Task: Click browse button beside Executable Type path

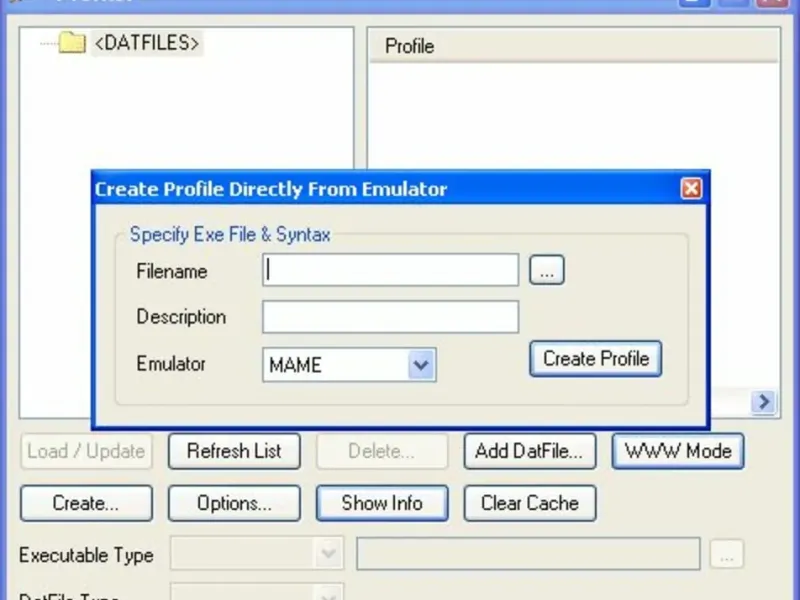Action: (727, 554)
